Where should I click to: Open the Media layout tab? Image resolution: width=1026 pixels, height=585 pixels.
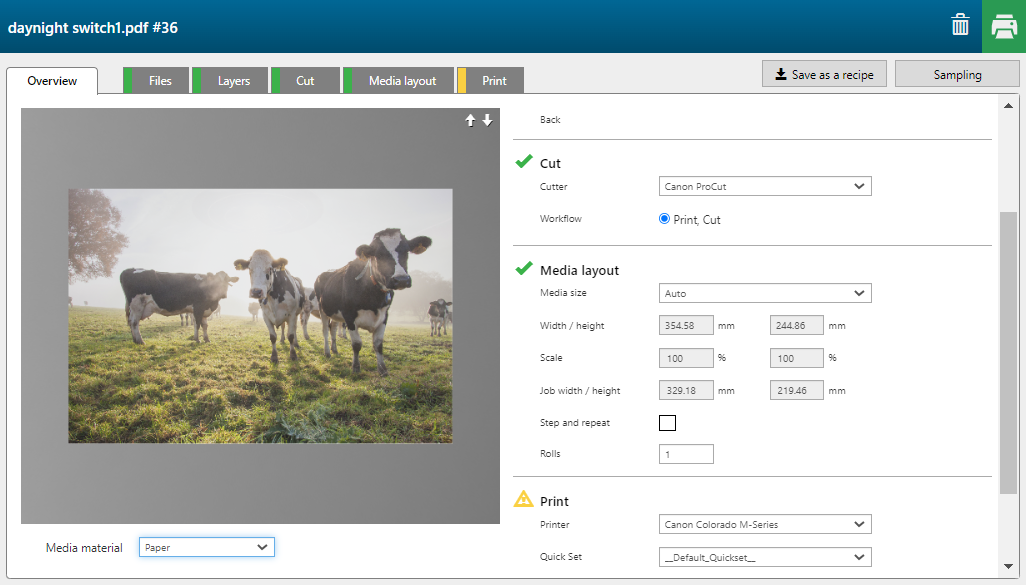tap(402, 81)
